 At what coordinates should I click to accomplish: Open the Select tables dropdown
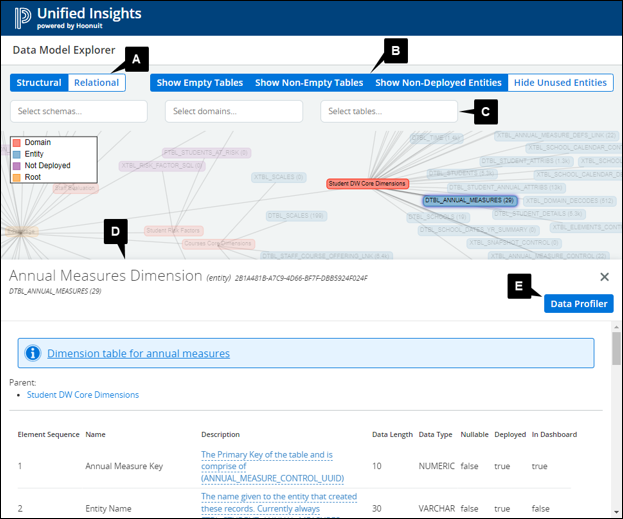(x=389, y=111)
